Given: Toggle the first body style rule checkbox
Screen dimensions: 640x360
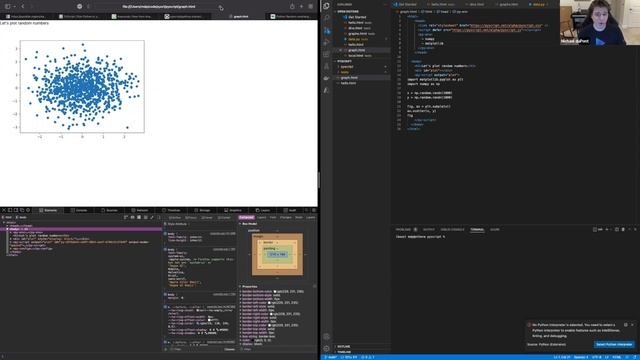Looking at the screenshot, I should (x=165, y=234).
